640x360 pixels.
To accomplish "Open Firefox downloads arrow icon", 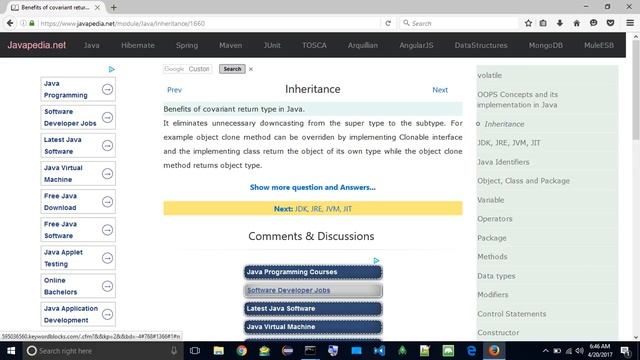I will [560, 23].
